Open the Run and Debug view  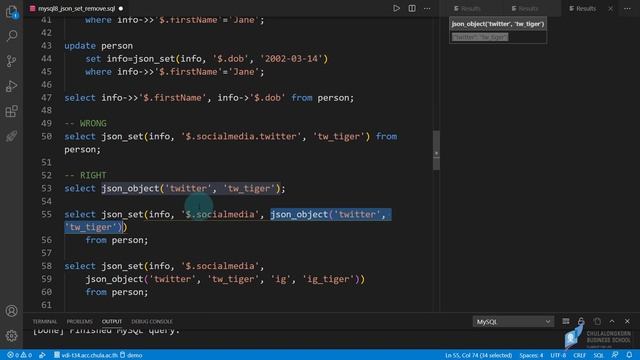pyautogui.click(x=11, y=86)
